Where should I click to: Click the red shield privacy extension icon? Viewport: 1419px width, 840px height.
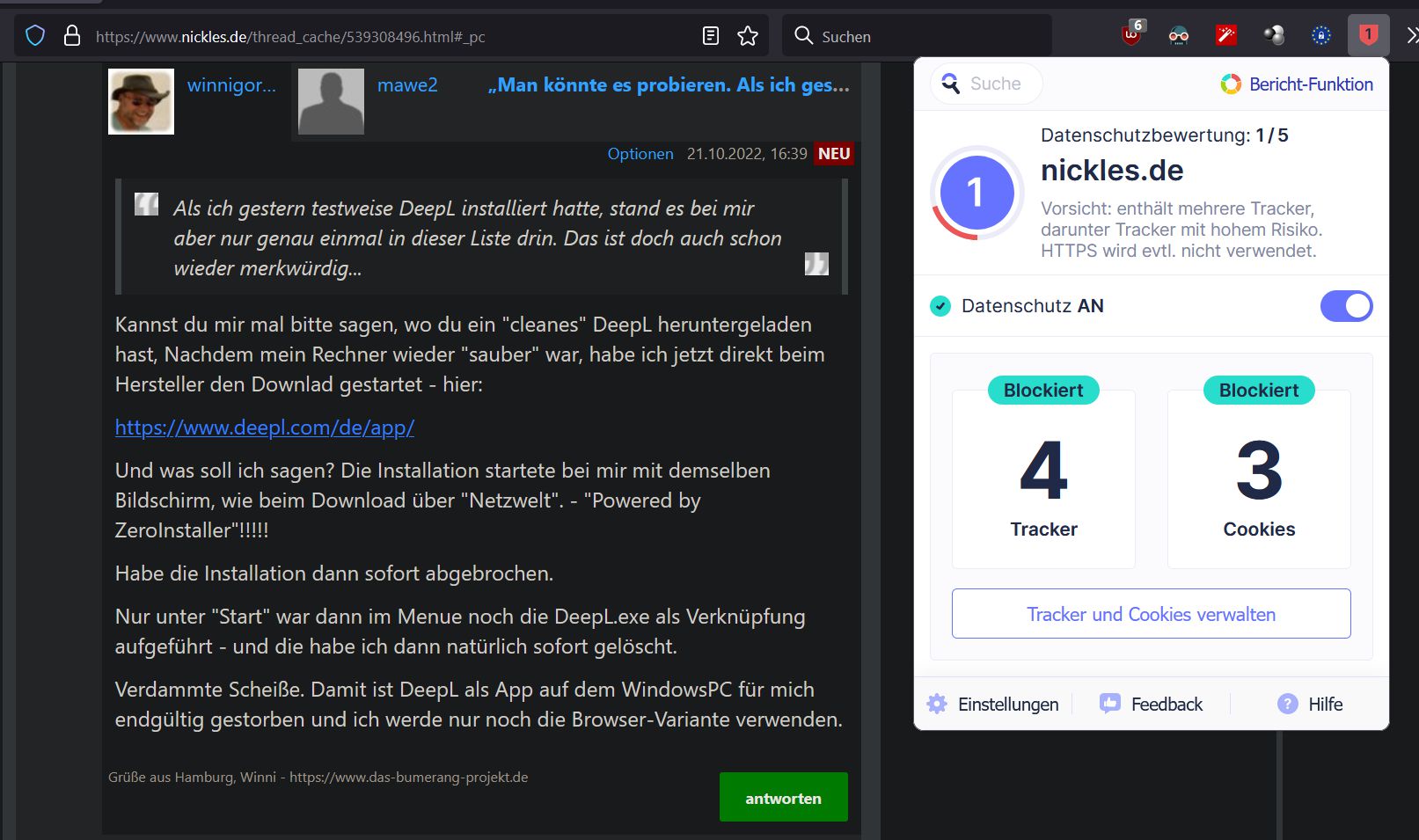point(1368,35)
